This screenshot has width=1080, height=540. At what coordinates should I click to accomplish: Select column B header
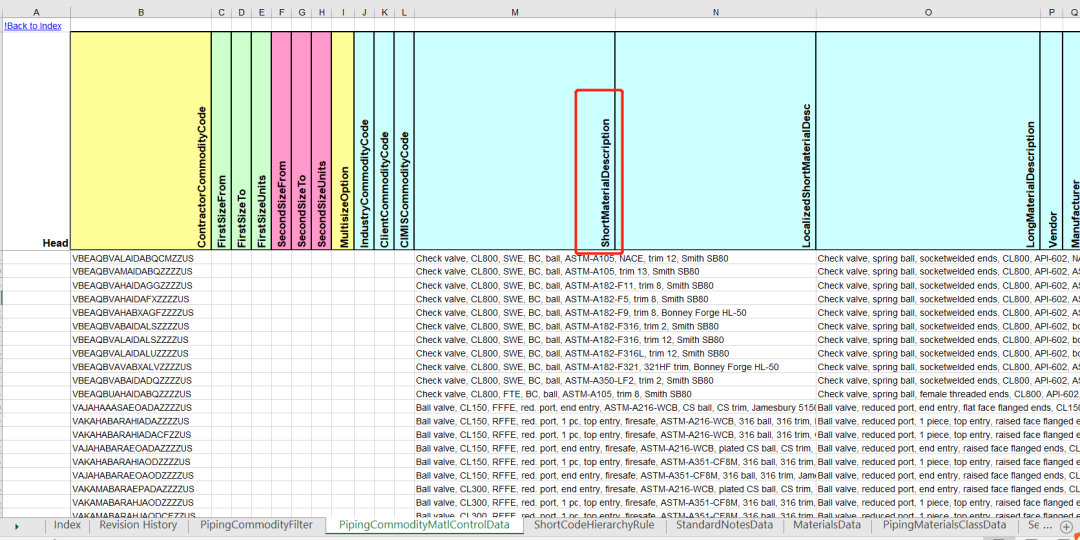pyautogui.click(x=141, y=12)
